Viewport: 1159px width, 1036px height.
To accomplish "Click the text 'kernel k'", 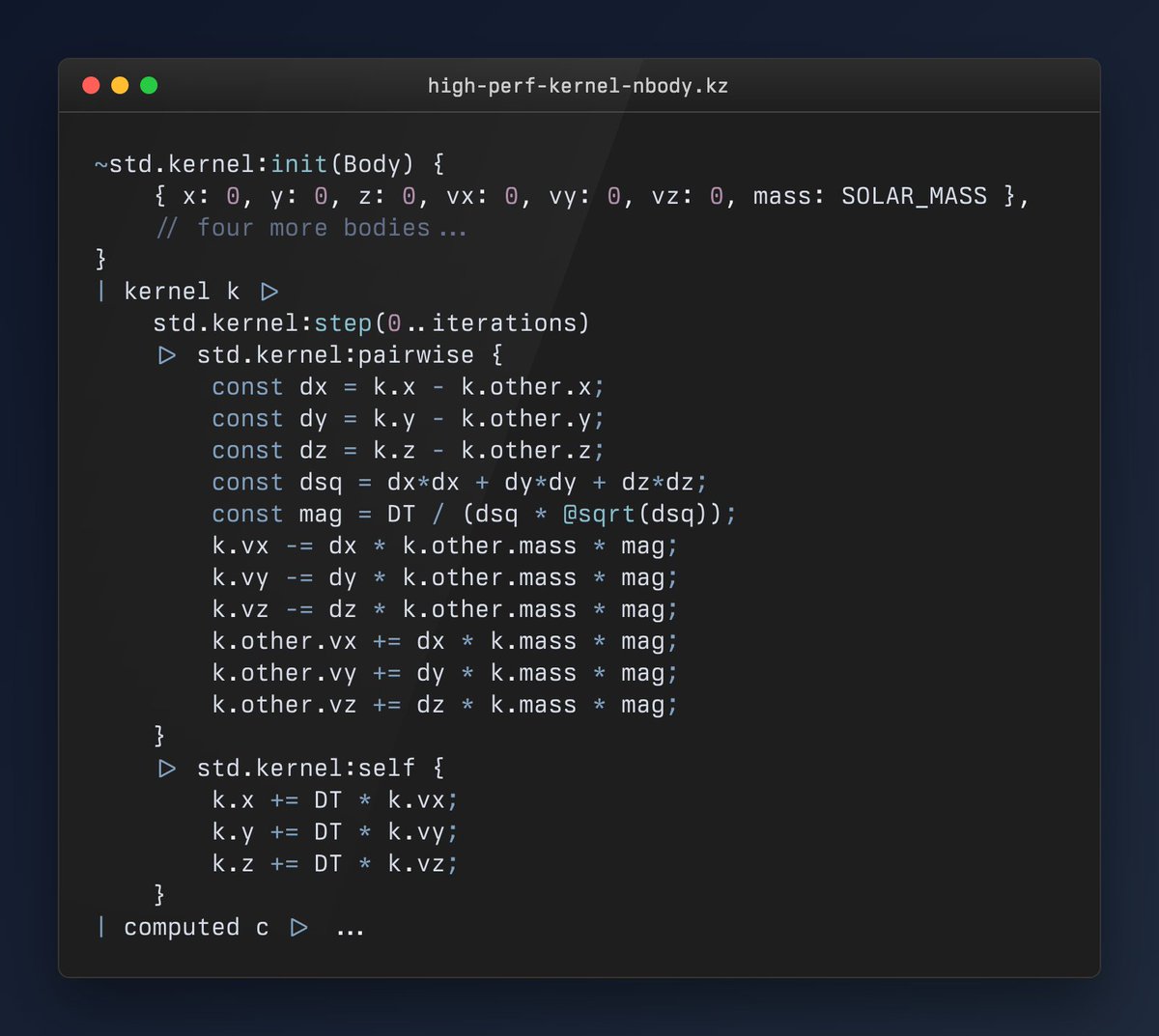I will click(182, 292).
